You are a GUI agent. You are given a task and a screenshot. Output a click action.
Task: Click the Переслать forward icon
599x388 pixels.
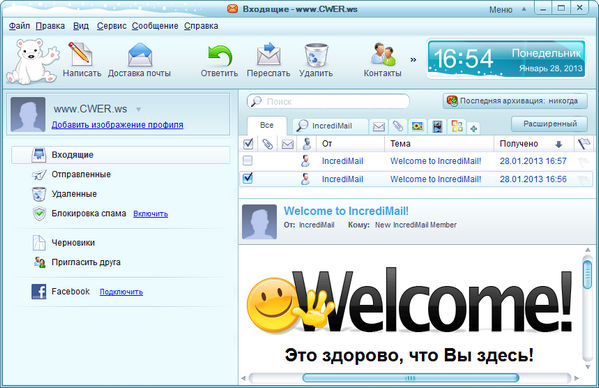[x=269, y=54]
